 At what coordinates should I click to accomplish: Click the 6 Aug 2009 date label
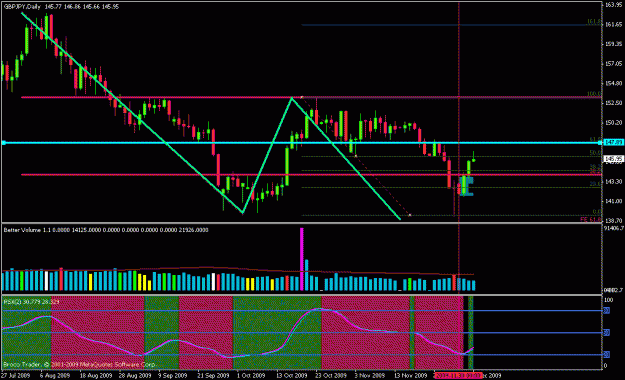tap(55, 376)
